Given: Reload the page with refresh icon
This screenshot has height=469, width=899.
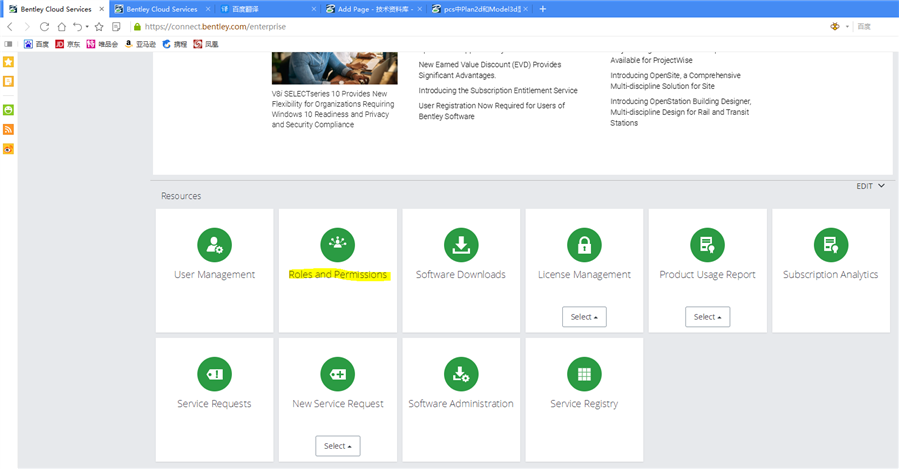Looking at the screenshot, I should pos(44,26).
